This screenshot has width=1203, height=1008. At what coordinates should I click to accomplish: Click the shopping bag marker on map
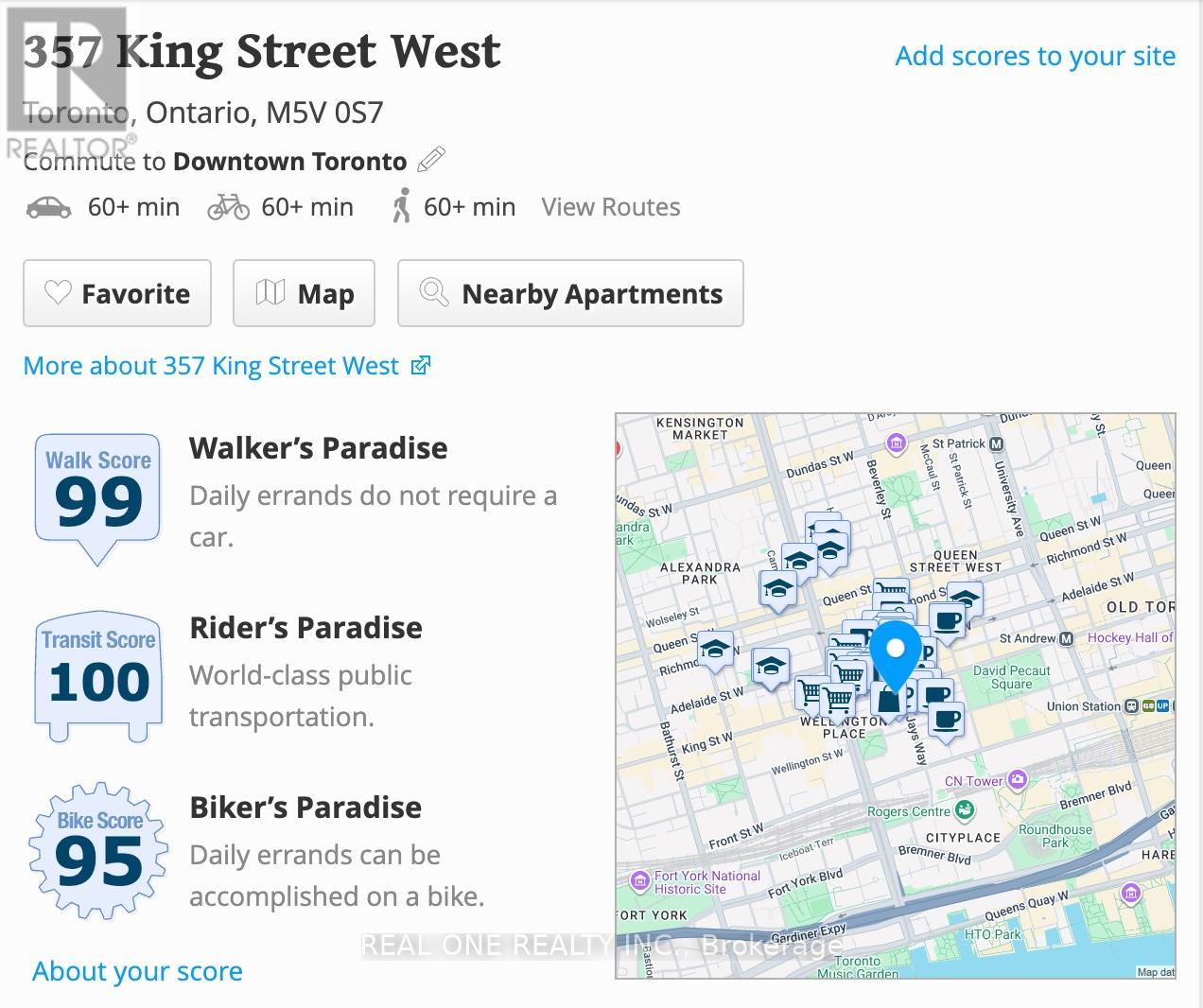(886, 702)
